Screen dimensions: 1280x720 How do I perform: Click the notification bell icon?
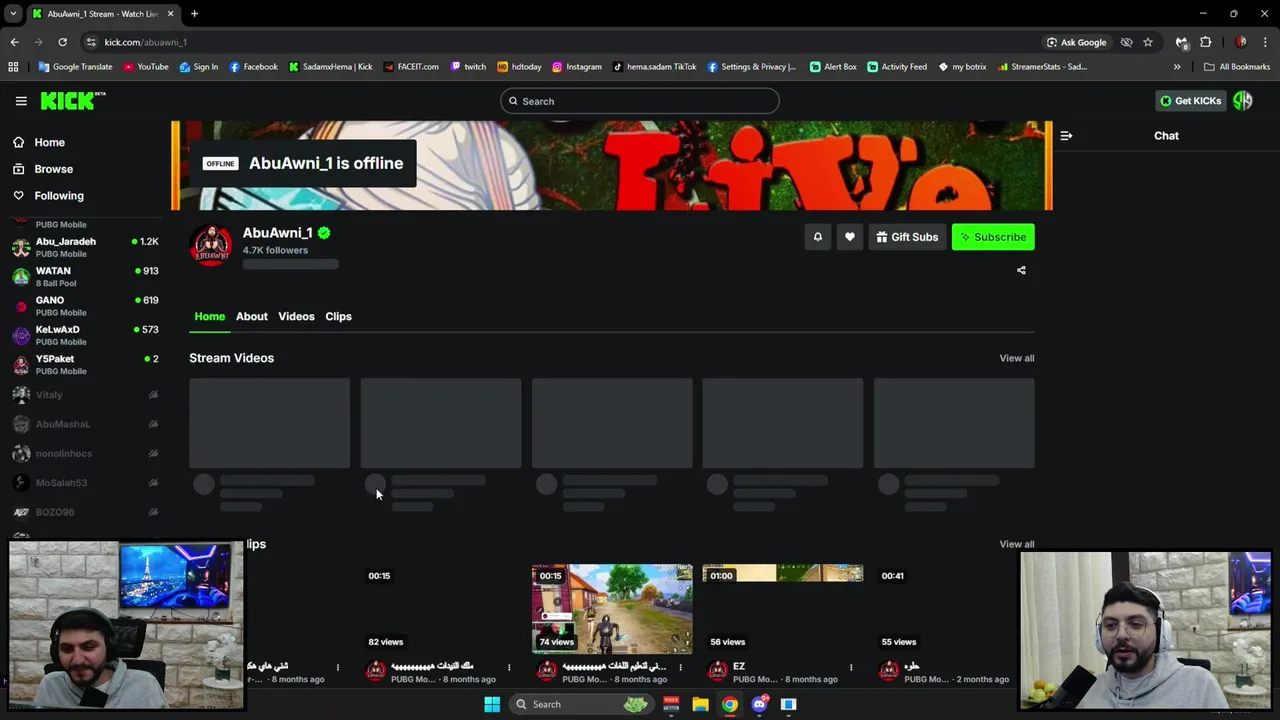817,237
